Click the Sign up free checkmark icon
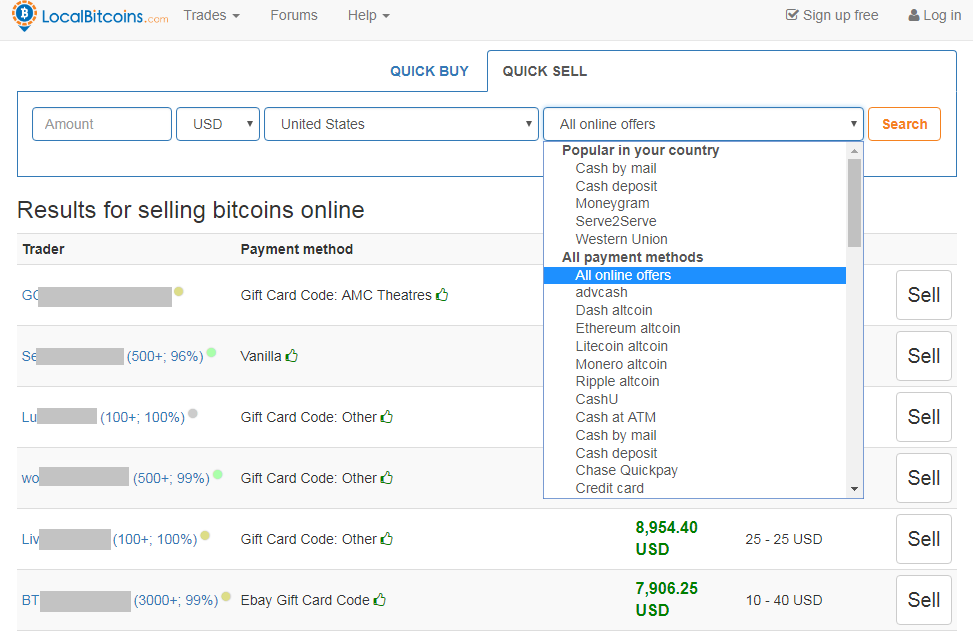The width and height of the screenshot is (973, 631). point(793,15)
